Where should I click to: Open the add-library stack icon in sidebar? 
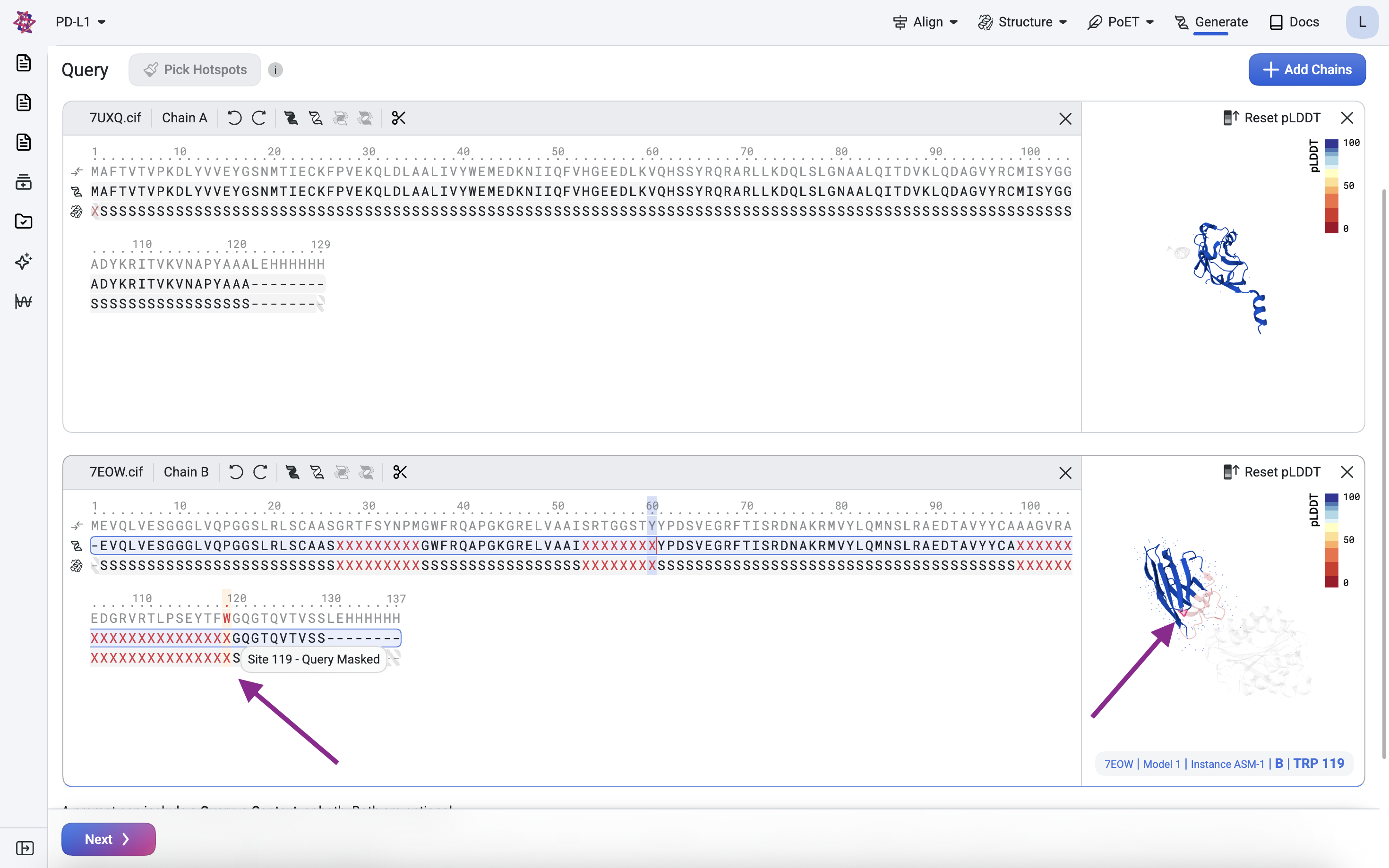click(24, 182)
